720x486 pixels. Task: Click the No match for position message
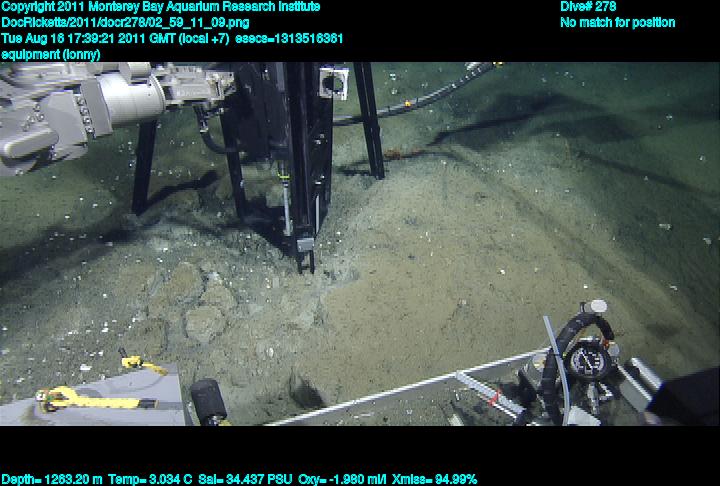[x=617, y=22]
